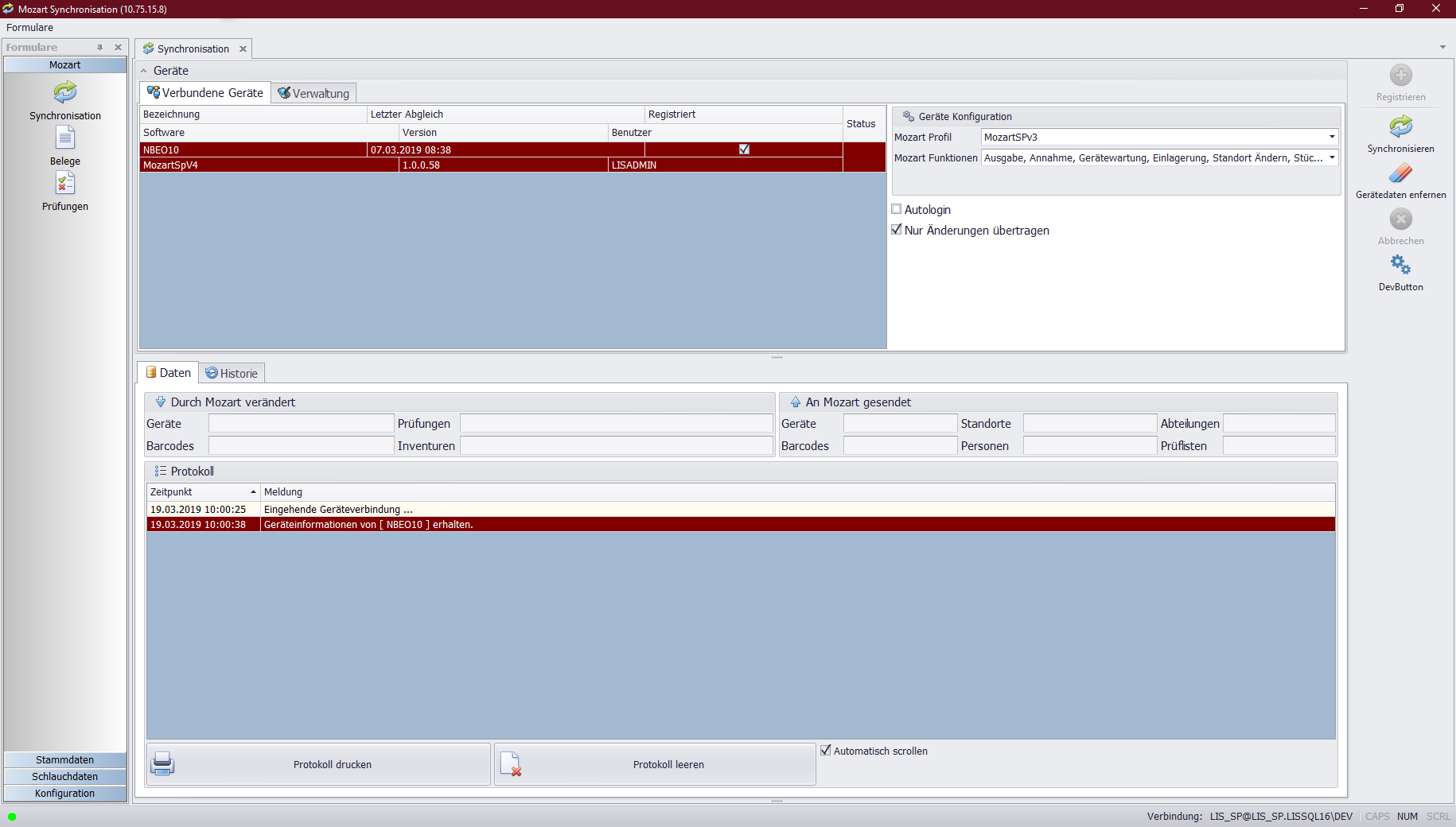Switch to the Historie tab
Viewport: 1456px width, 827px height.
232,373
